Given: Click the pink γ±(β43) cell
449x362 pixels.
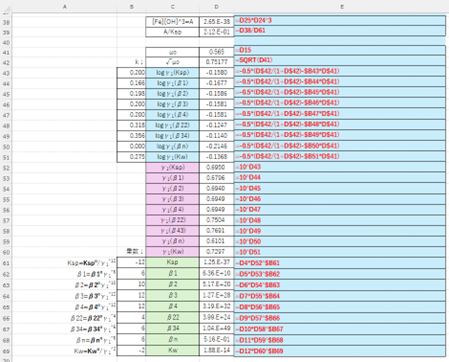Looking at the screenshot, I should tap(172, 231).
